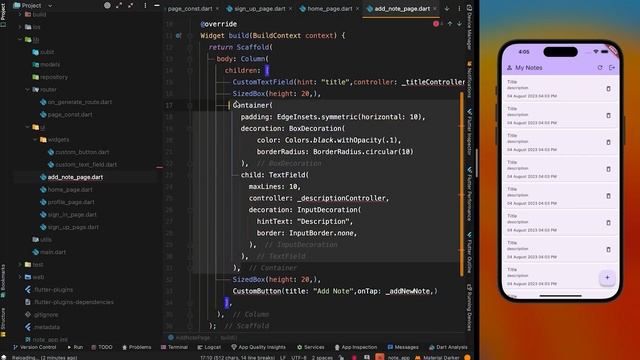Open profile_page.dart in project tree
Screen dimensions: 640x360
click(71, 202)
